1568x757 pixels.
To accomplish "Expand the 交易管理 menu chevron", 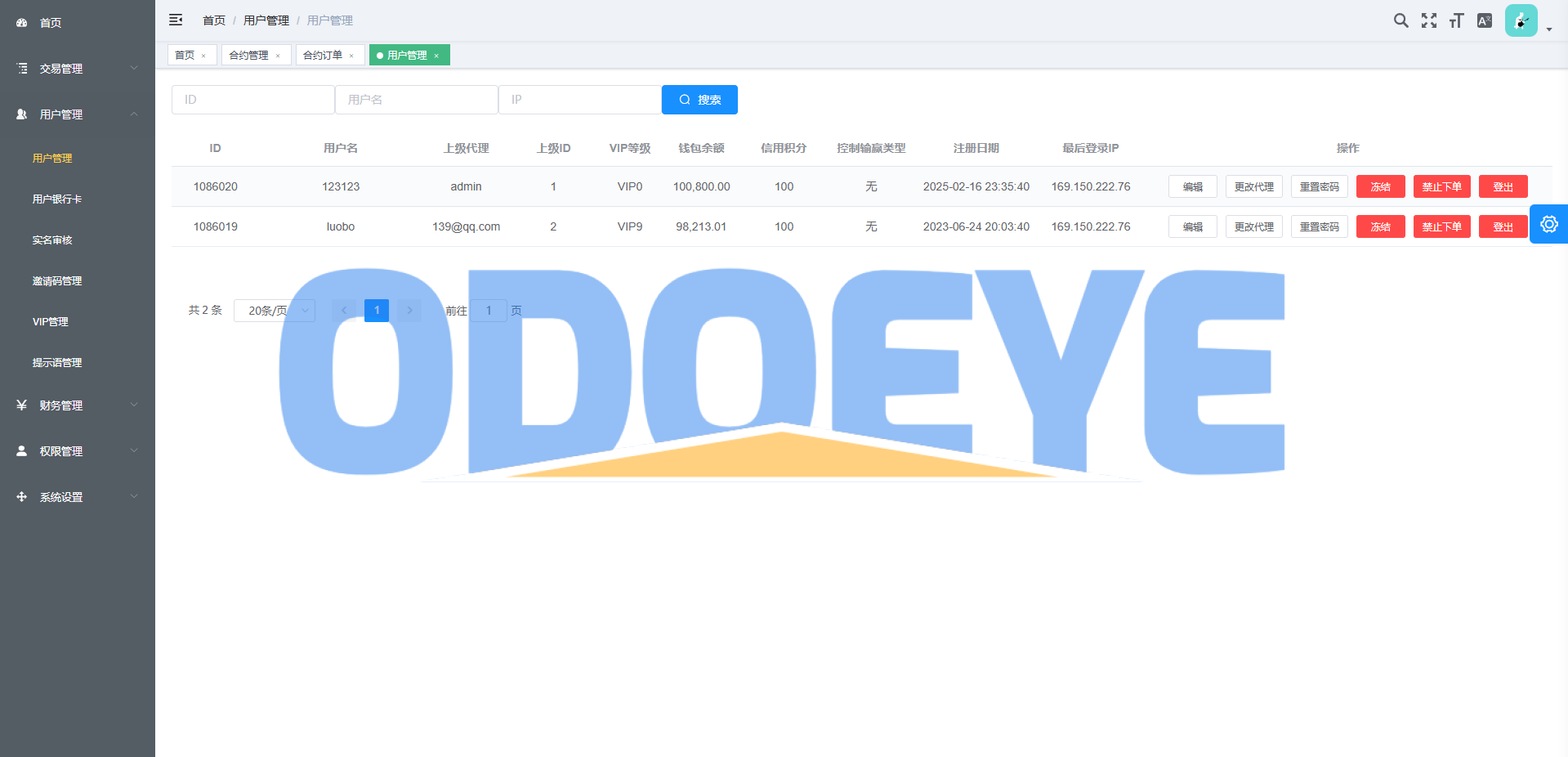I will [134, 68].
